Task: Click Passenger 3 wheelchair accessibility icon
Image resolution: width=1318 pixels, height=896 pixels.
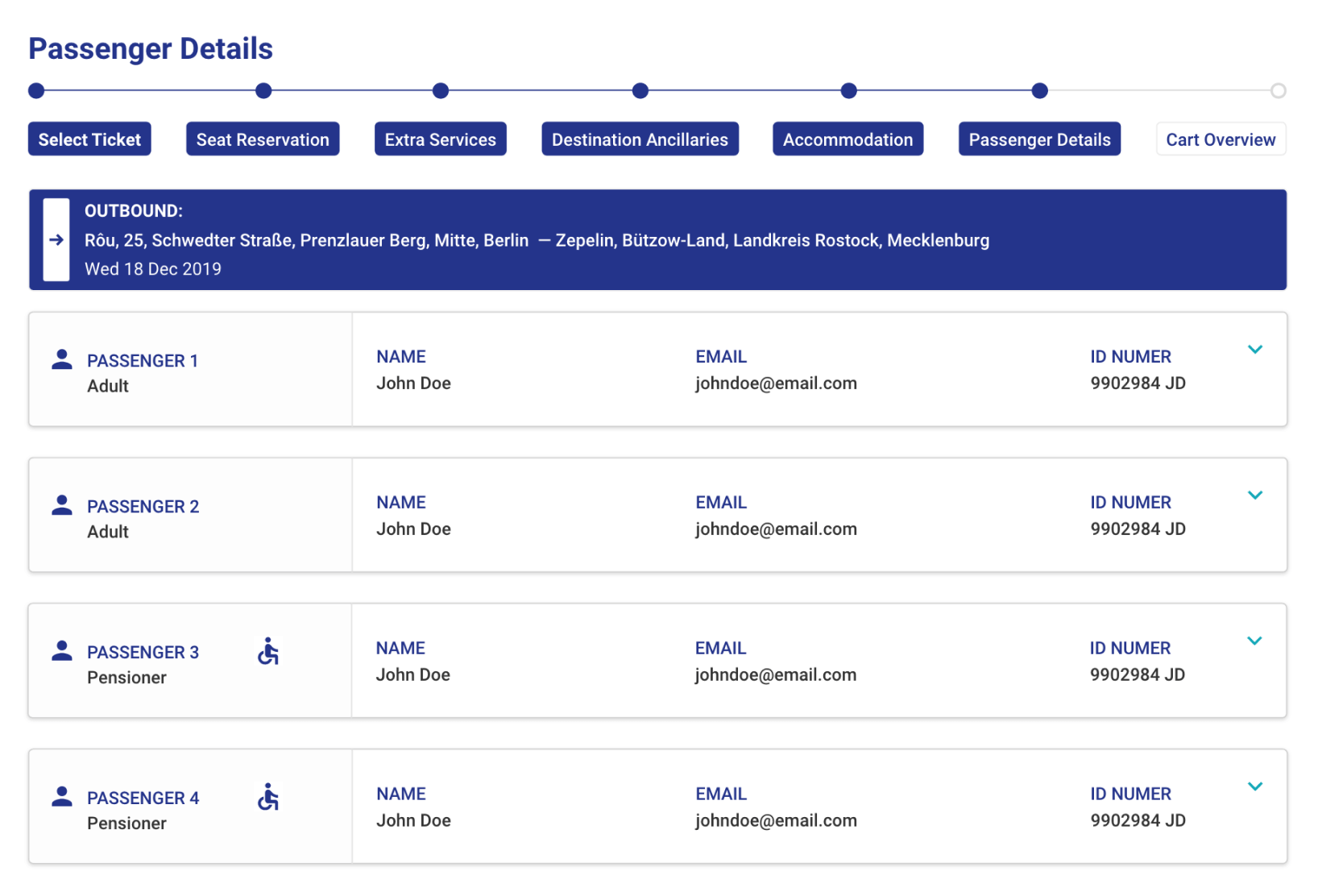Action: point(268,651)
